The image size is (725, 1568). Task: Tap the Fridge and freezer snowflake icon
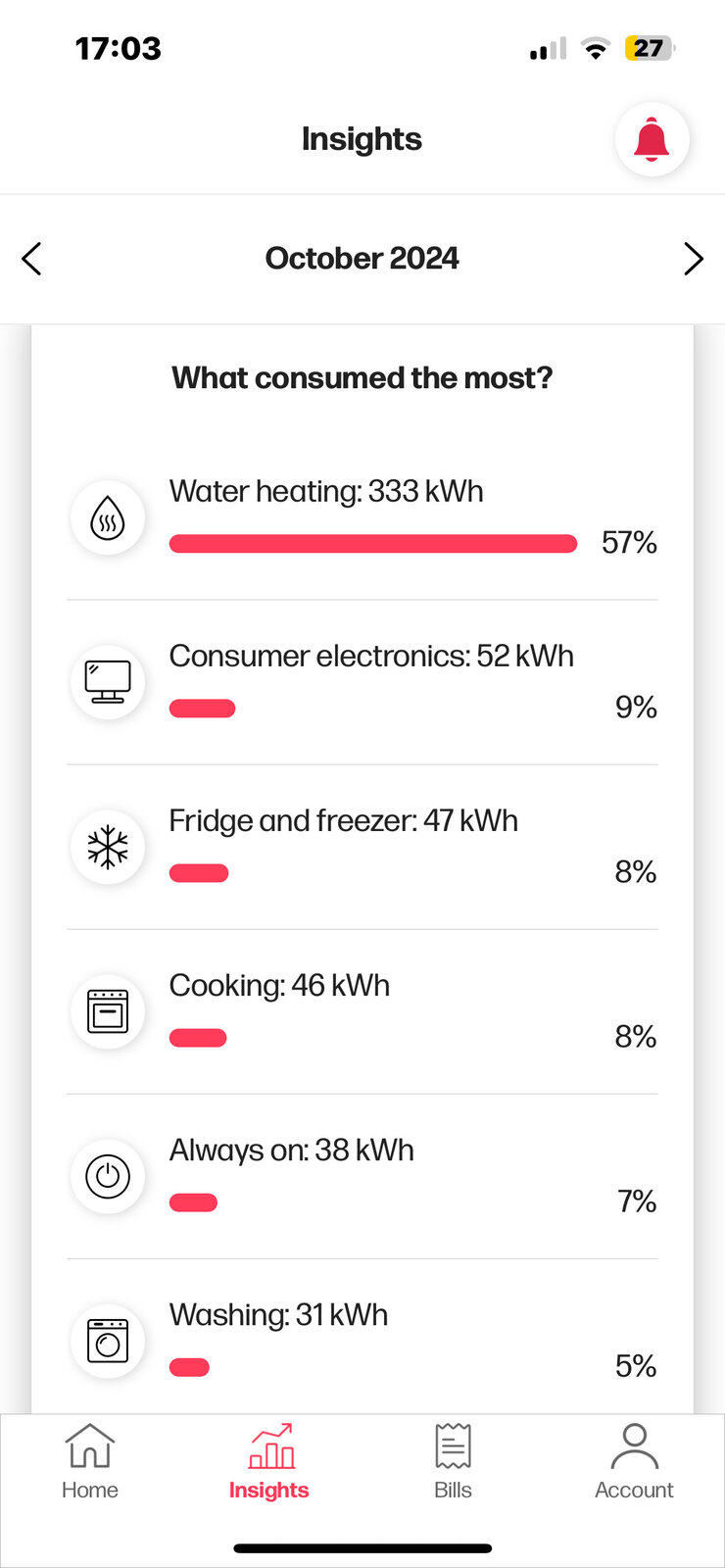pos(108,847)
